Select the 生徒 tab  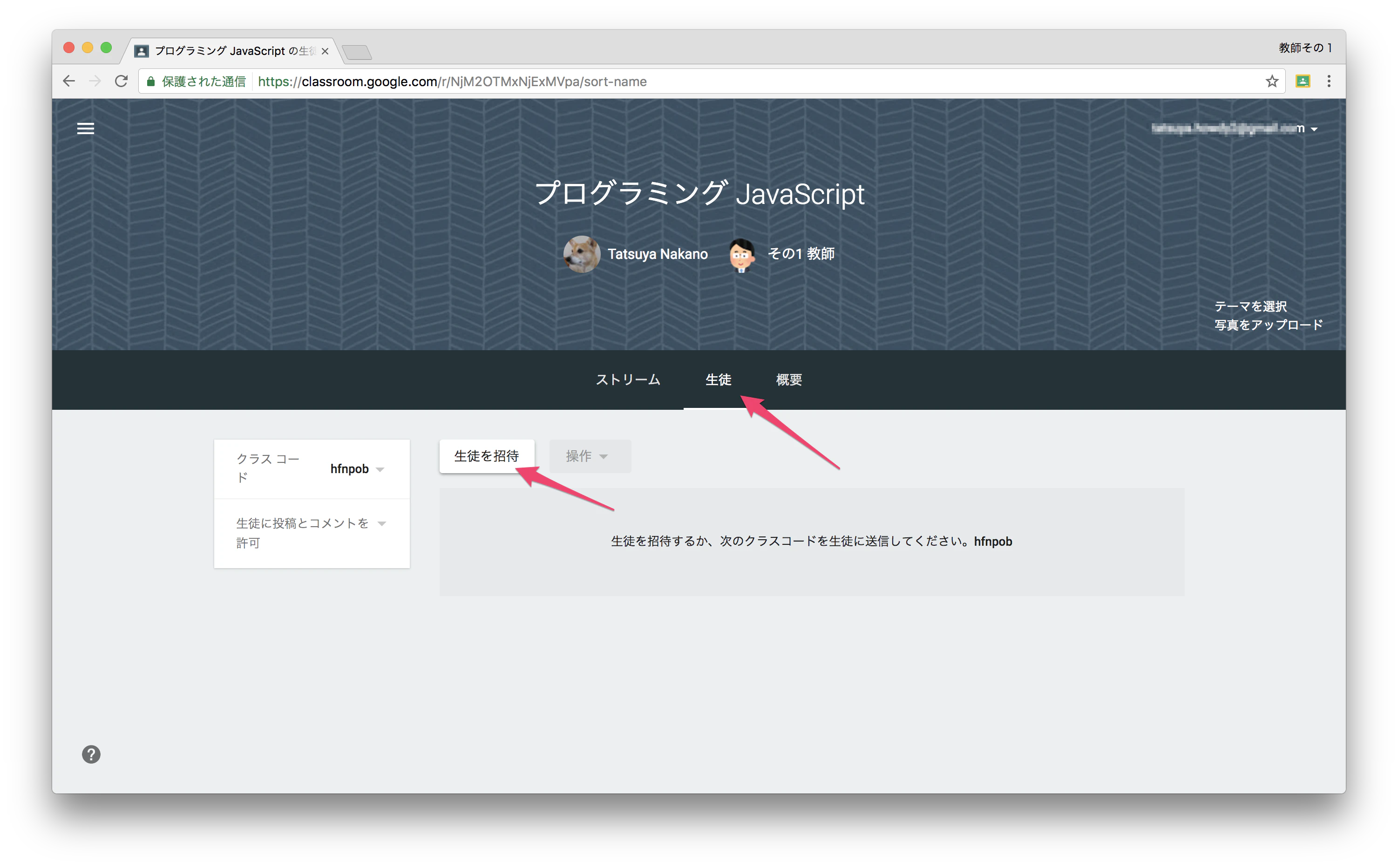click(718, 380)
